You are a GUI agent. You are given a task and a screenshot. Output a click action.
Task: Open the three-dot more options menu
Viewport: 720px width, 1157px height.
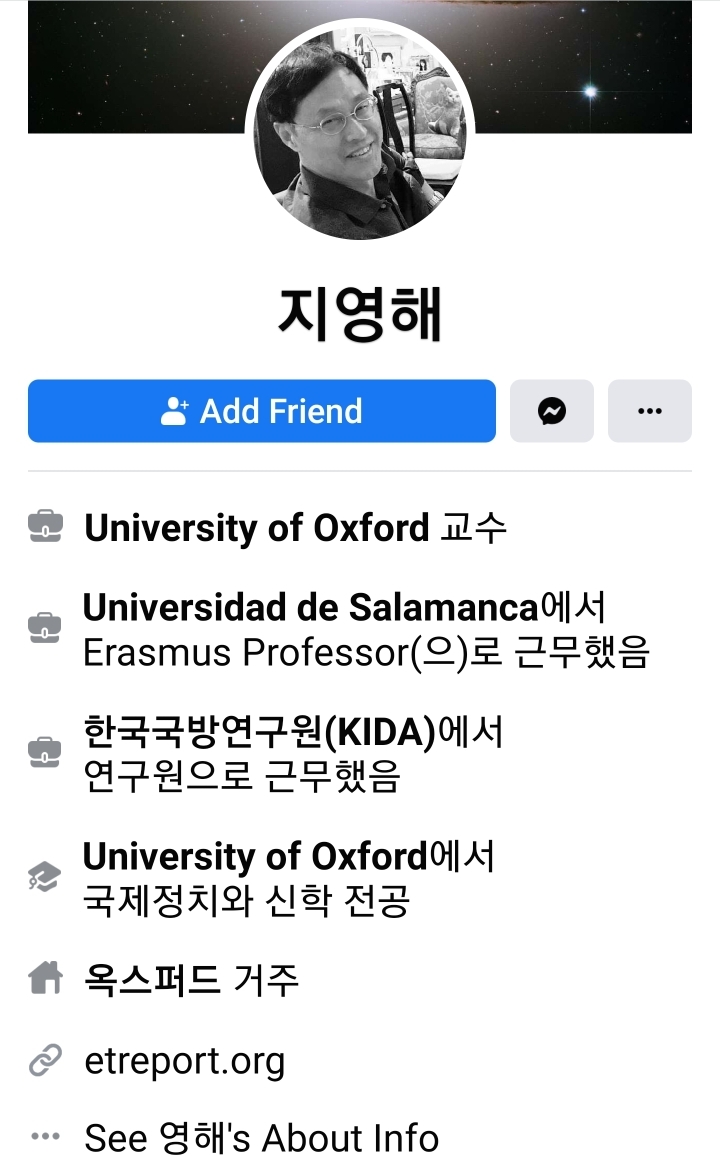(x=650, y=411)
